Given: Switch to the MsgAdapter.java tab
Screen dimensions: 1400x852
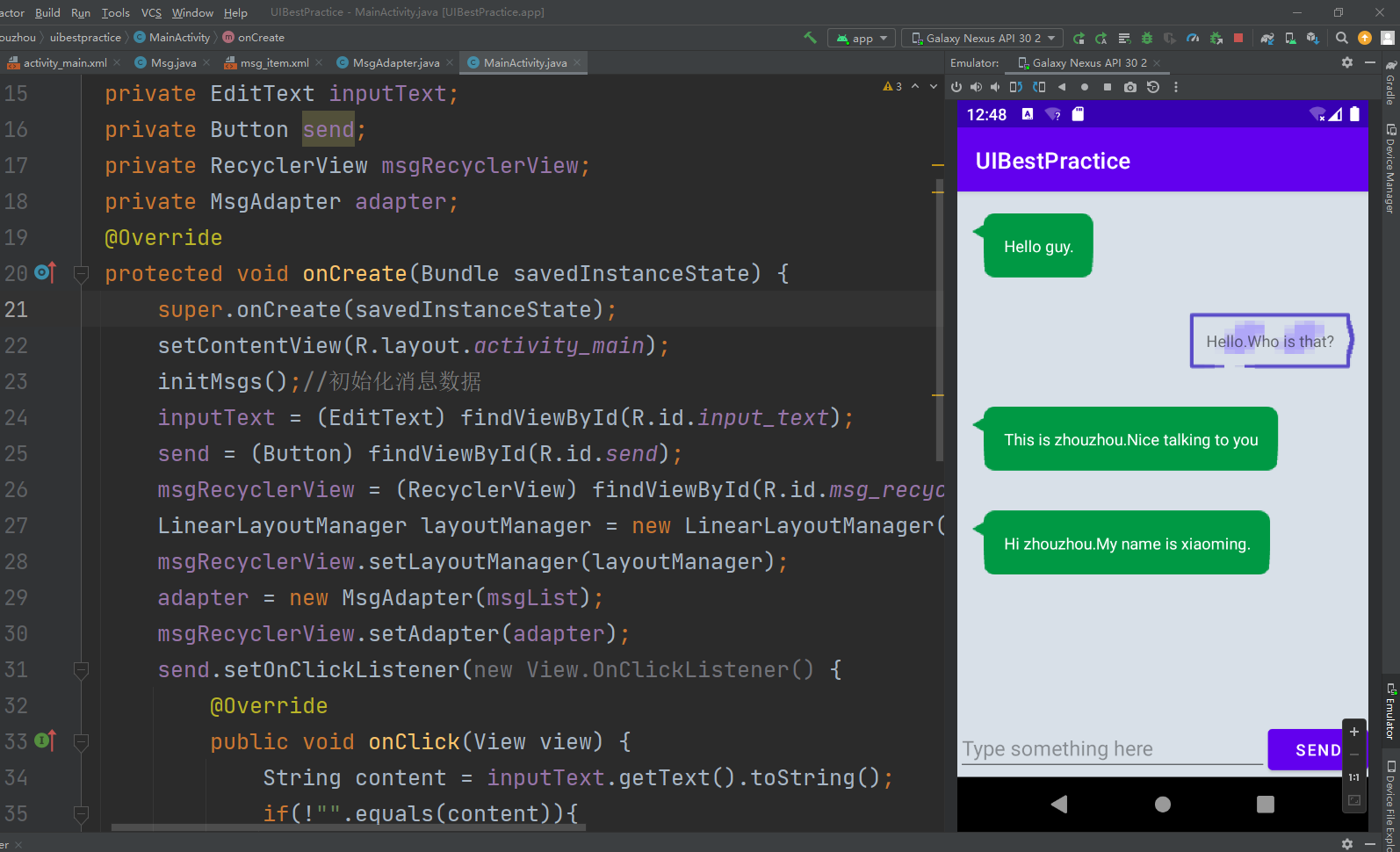Looking at the screenshot, I should pyautogui.click(x=395, y=62).
